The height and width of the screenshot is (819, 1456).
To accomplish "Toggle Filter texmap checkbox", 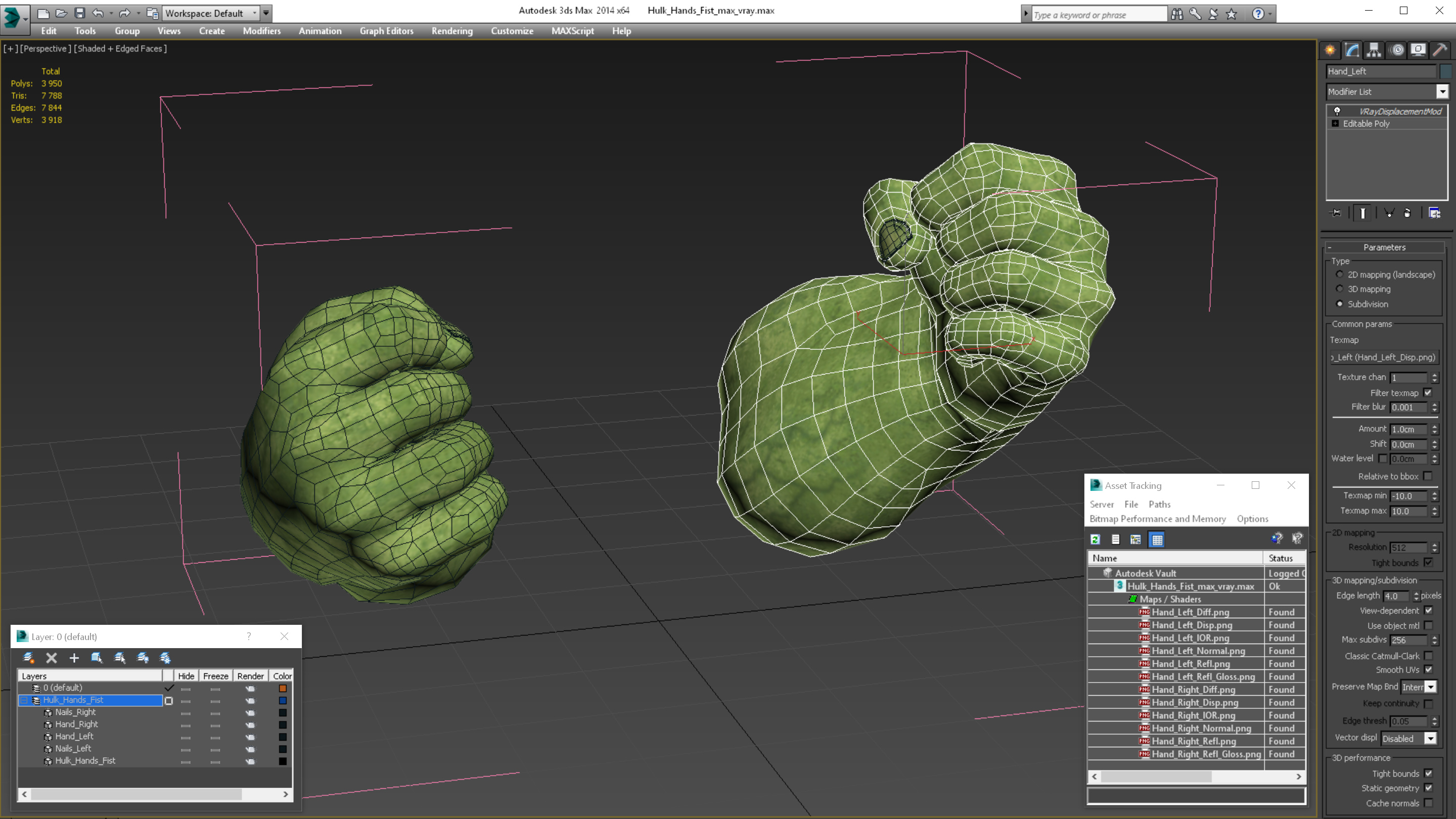I will [x=1428, y=393].
